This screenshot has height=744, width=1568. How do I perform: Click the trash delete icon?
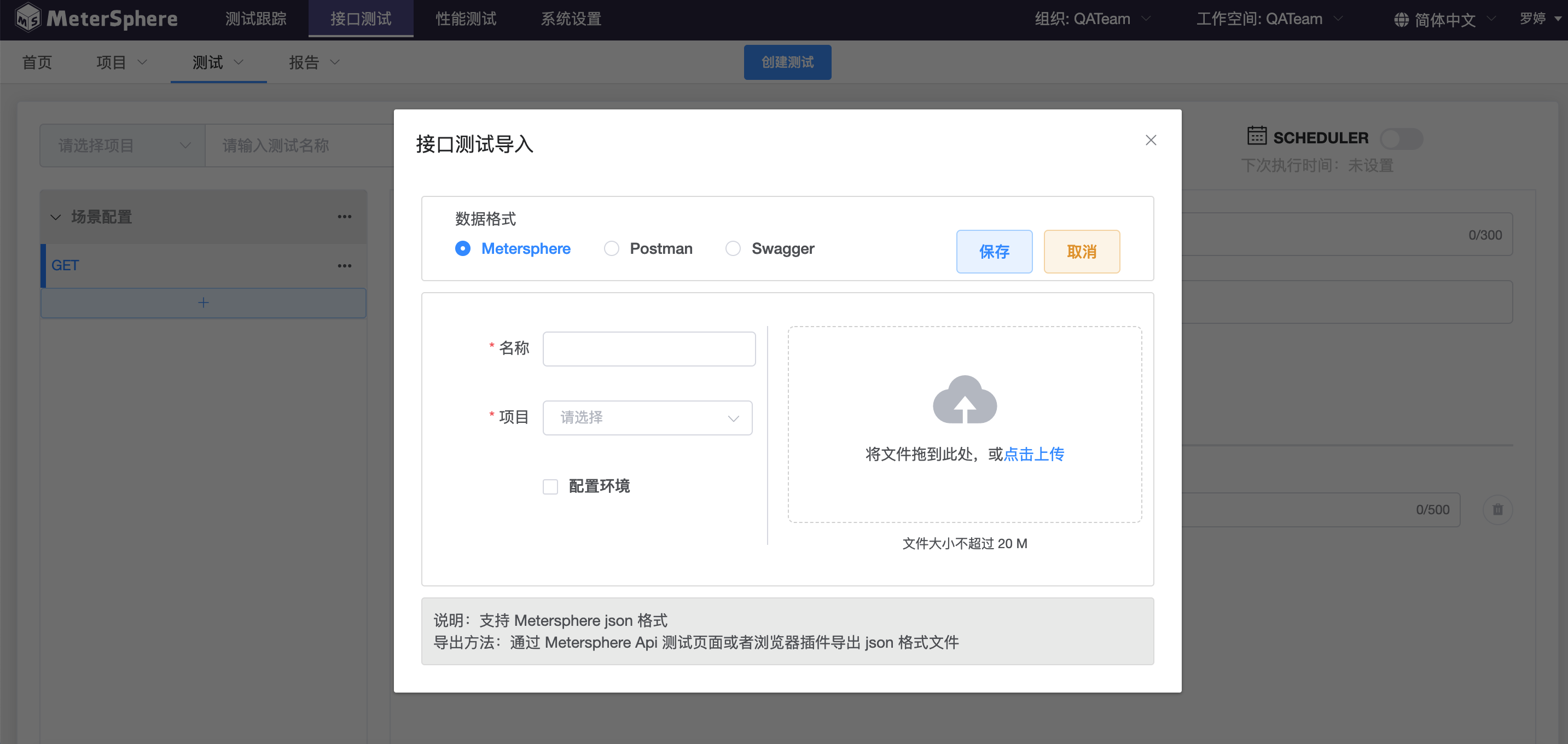tap(1497, 510)
